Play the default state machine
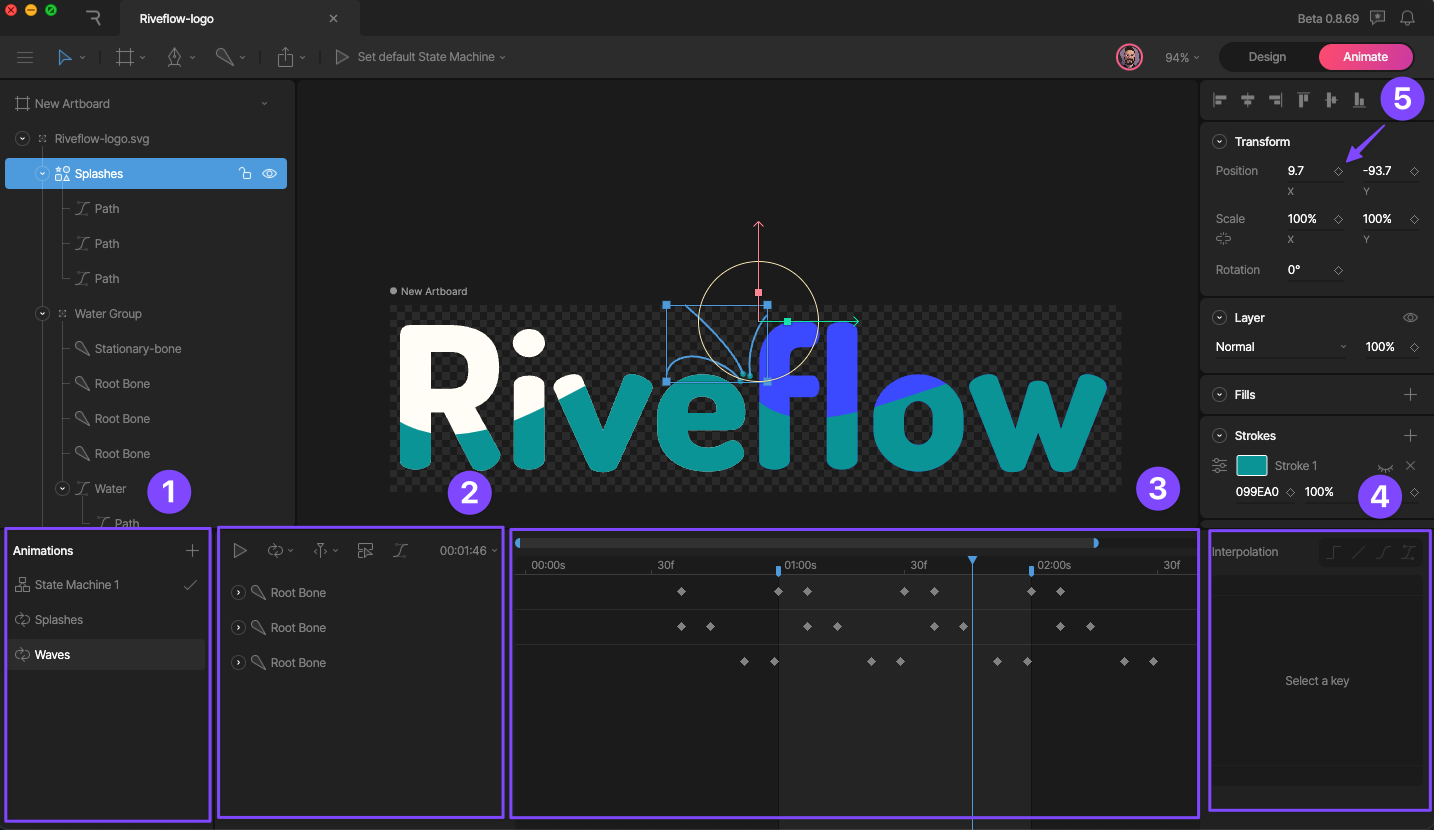 342,57
